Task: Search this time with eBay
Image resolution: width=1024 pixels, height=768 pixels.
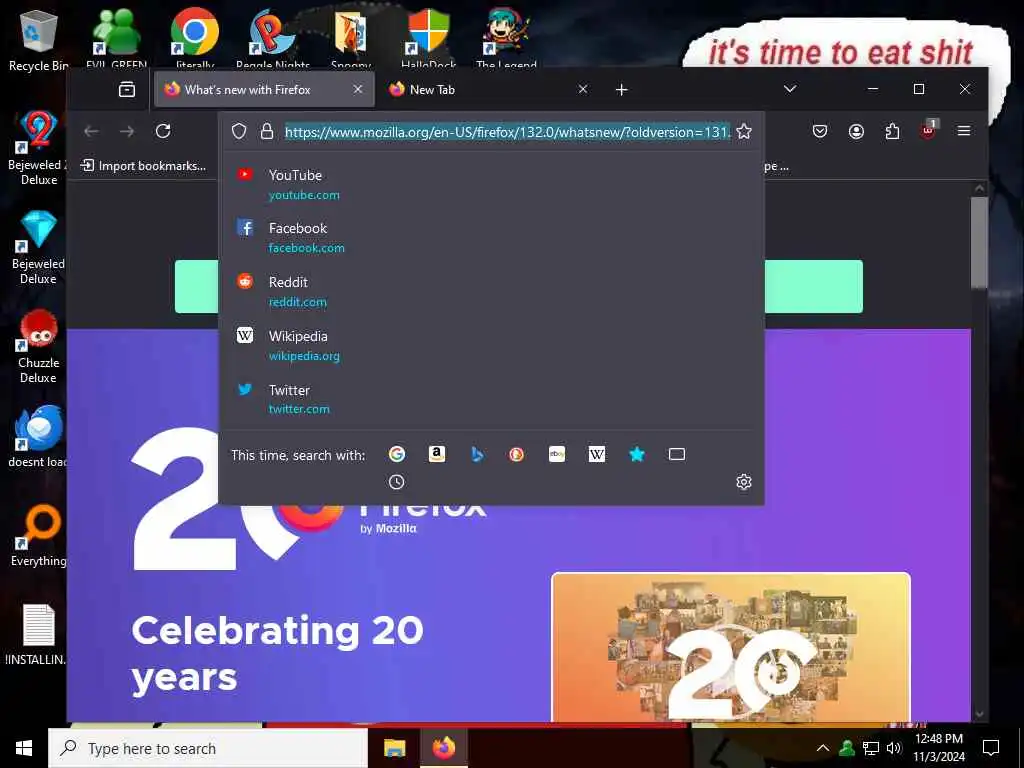Action: (557, 454)
